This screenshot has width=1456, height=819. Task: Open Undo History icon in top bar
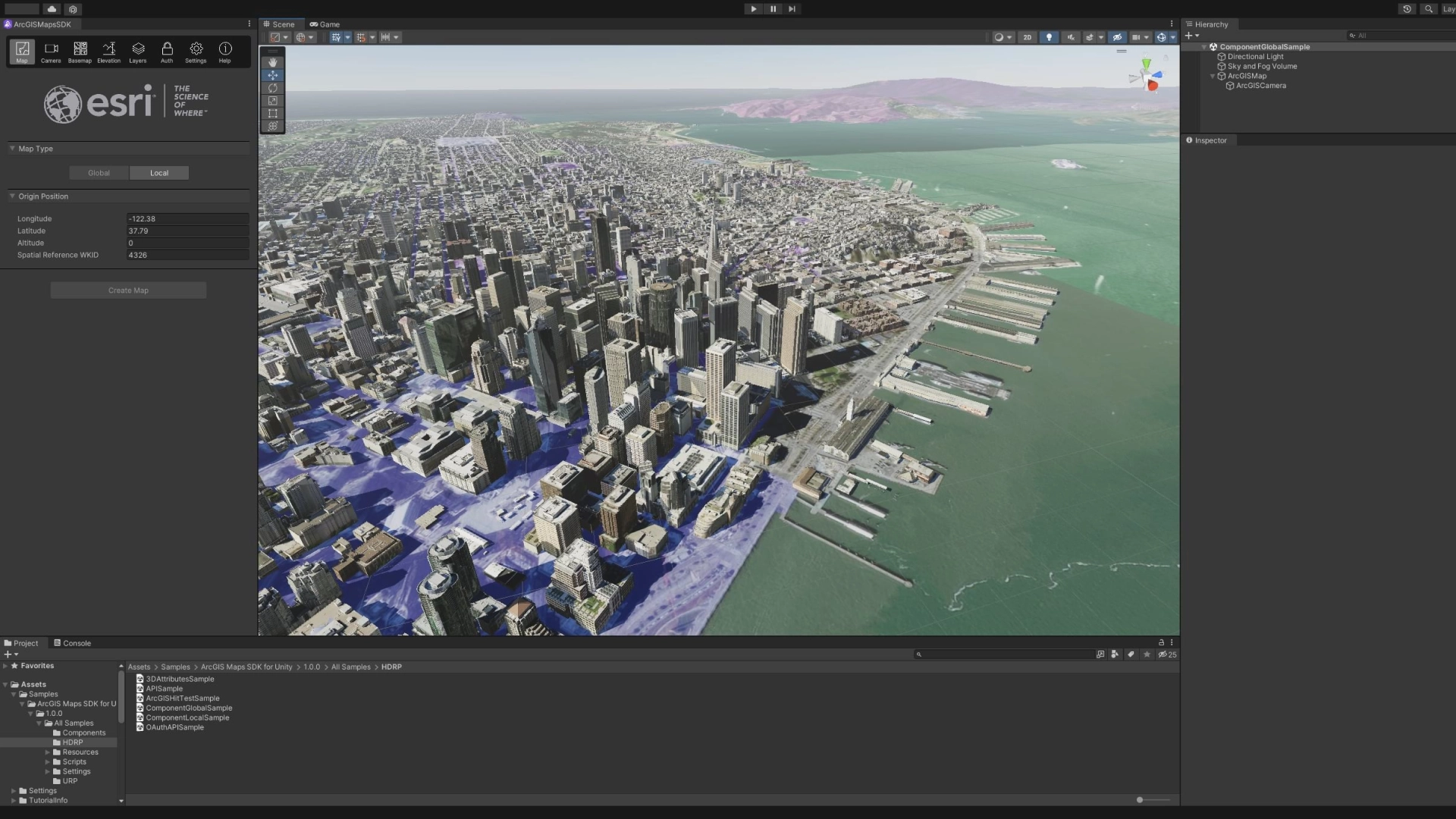[1407, 9]
